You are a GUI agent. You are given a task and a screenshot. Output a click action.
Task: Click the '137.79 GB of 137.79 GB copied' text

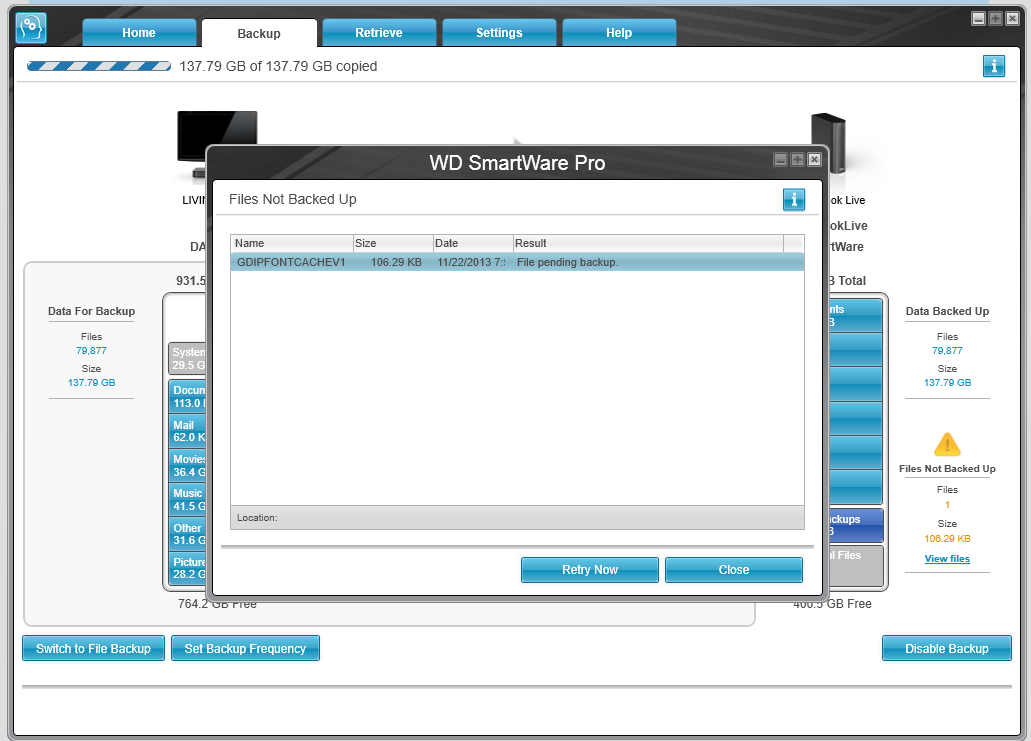pyautogui.click(x=278, y=66)
